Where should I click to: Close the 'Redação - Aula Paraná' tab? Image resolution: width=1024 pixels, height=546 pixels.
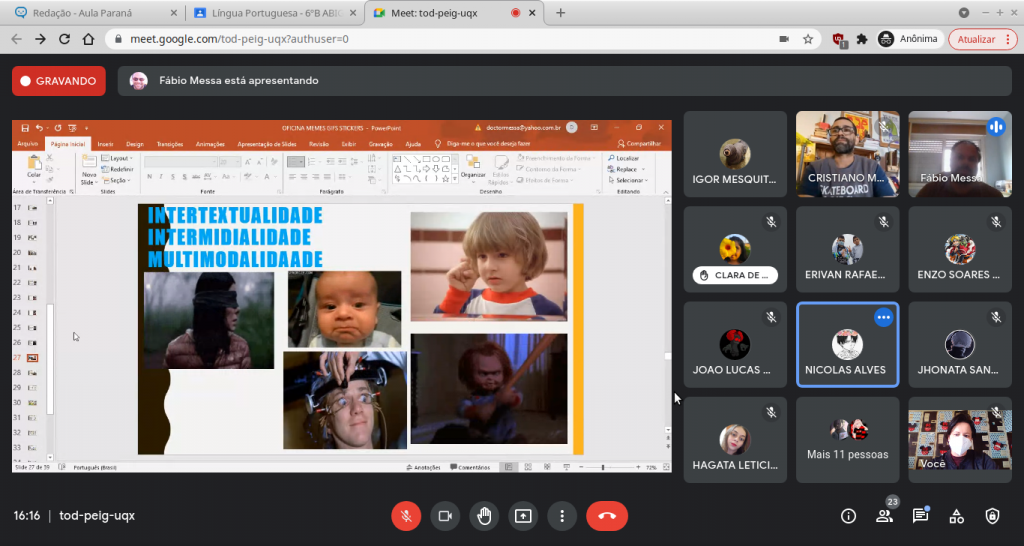[x=173, y=13]
